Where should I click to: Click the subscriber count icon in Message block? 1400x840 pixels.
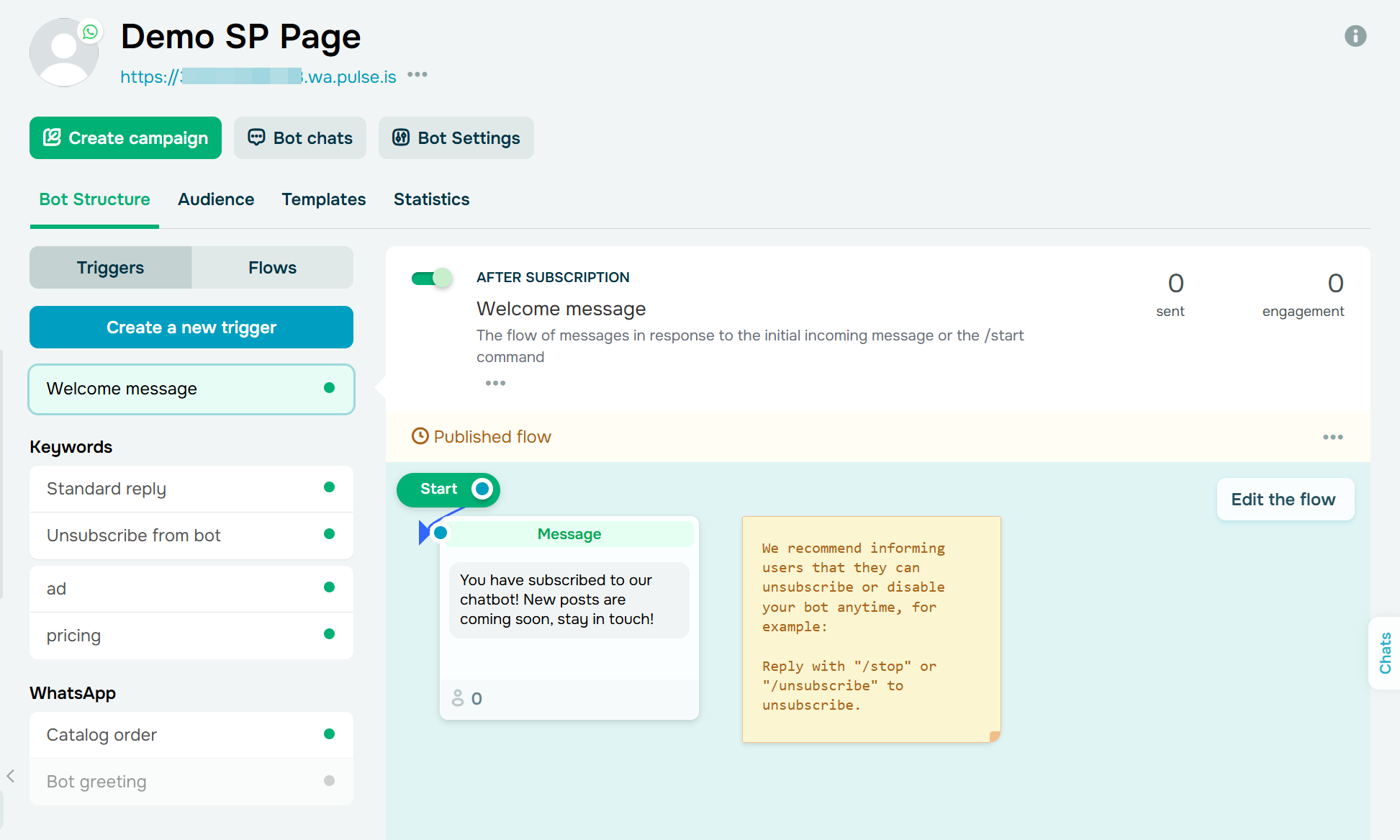click(x=458, y=698)
